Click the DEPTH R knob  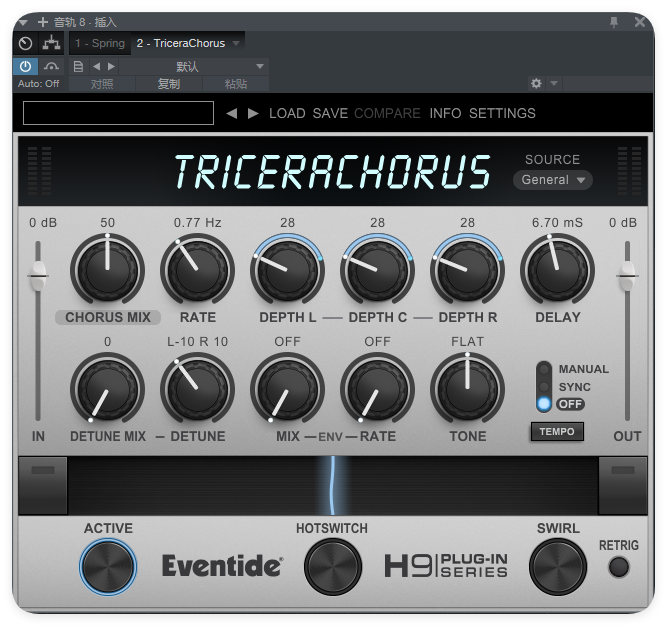tap(467, 270)
